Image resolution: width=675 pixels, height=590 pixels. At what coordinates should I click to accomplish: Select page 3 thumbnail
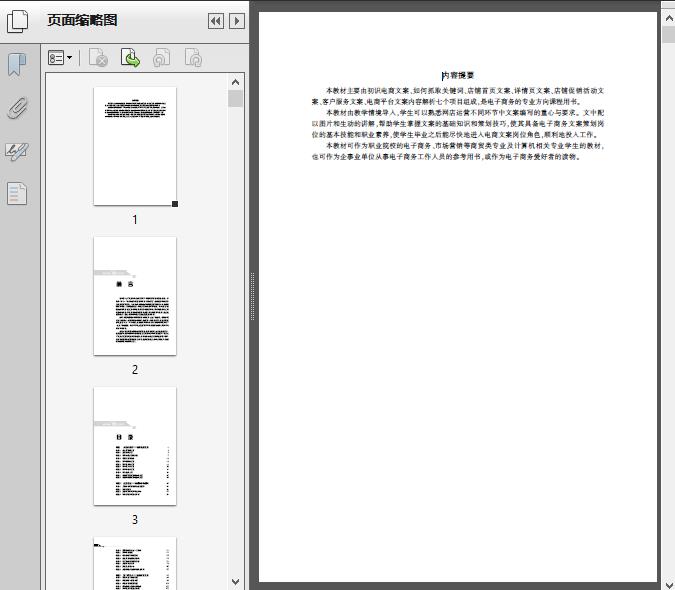(x=135, y=446)
